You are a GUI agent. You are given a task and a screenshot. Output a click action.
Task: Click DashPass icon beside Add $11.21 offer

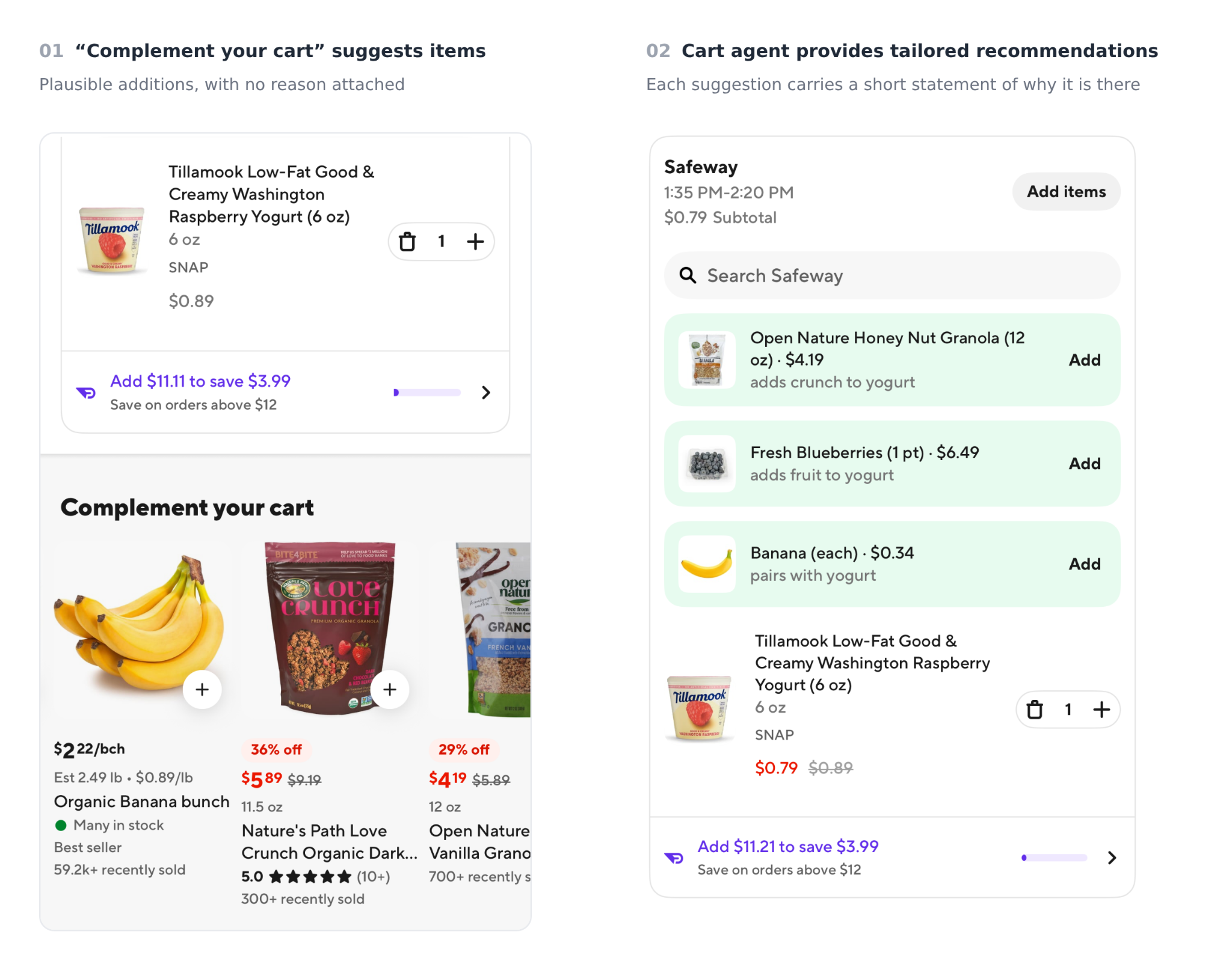tap(674, 858)
